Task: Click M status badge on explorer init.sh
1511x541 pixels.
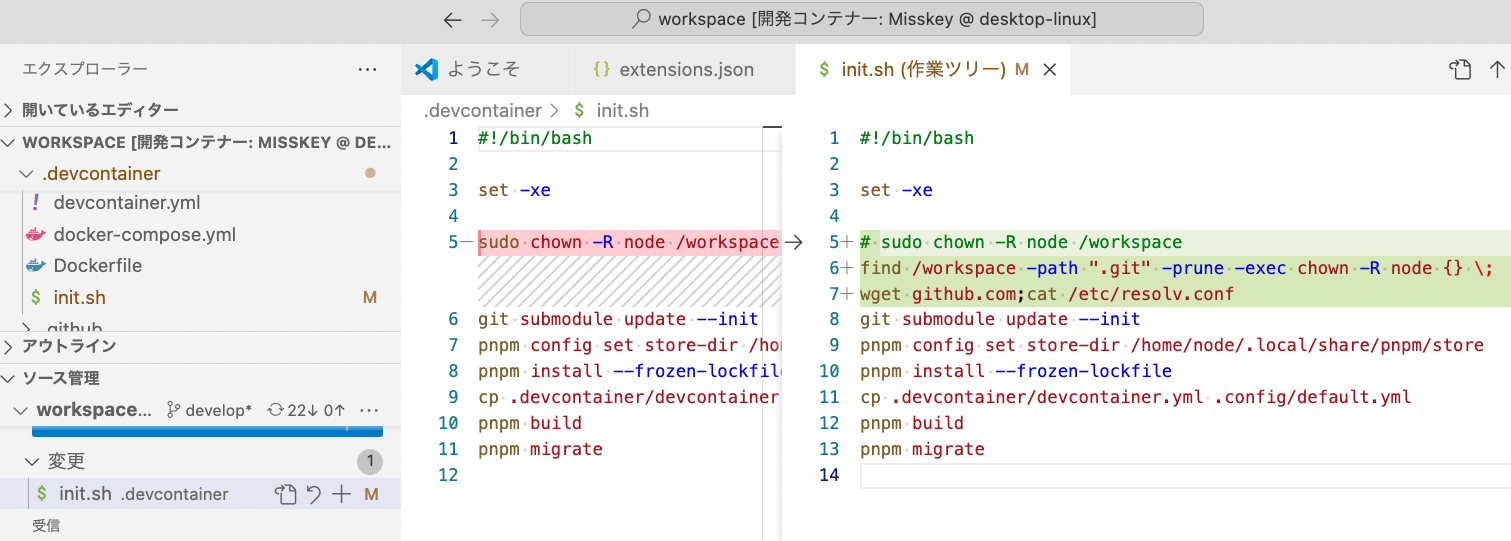Action: pyautogui.click(x=370, y=298)
